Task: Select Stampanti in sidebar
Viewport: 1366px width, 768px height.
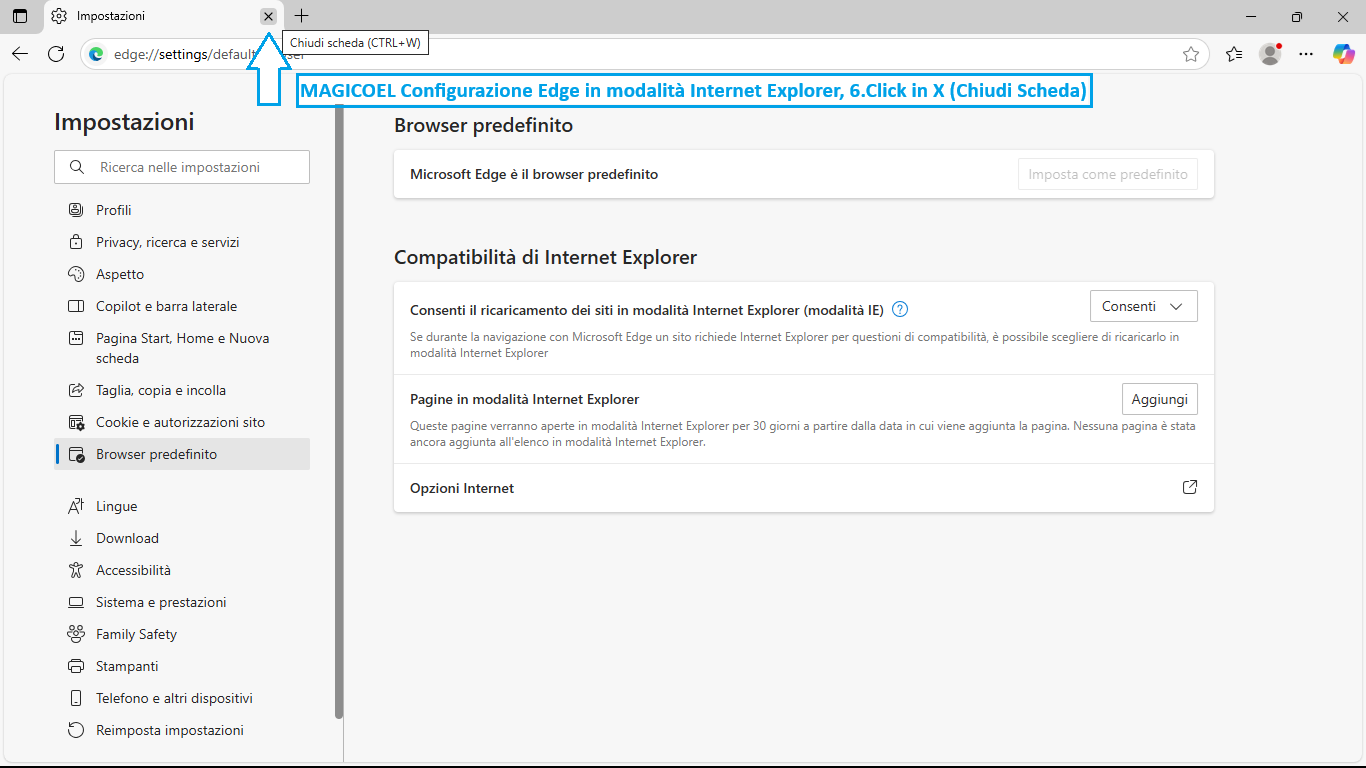Action: tap(182, 666)
